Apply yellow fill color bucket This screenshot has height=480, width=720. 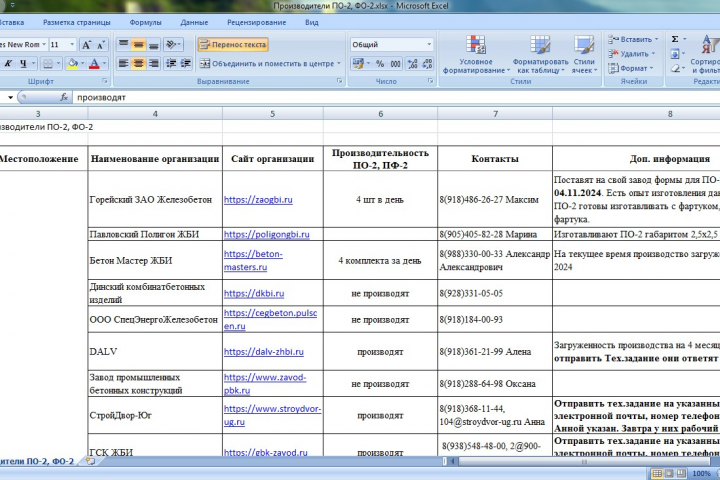pyautogui.click(x=72, y=63)
